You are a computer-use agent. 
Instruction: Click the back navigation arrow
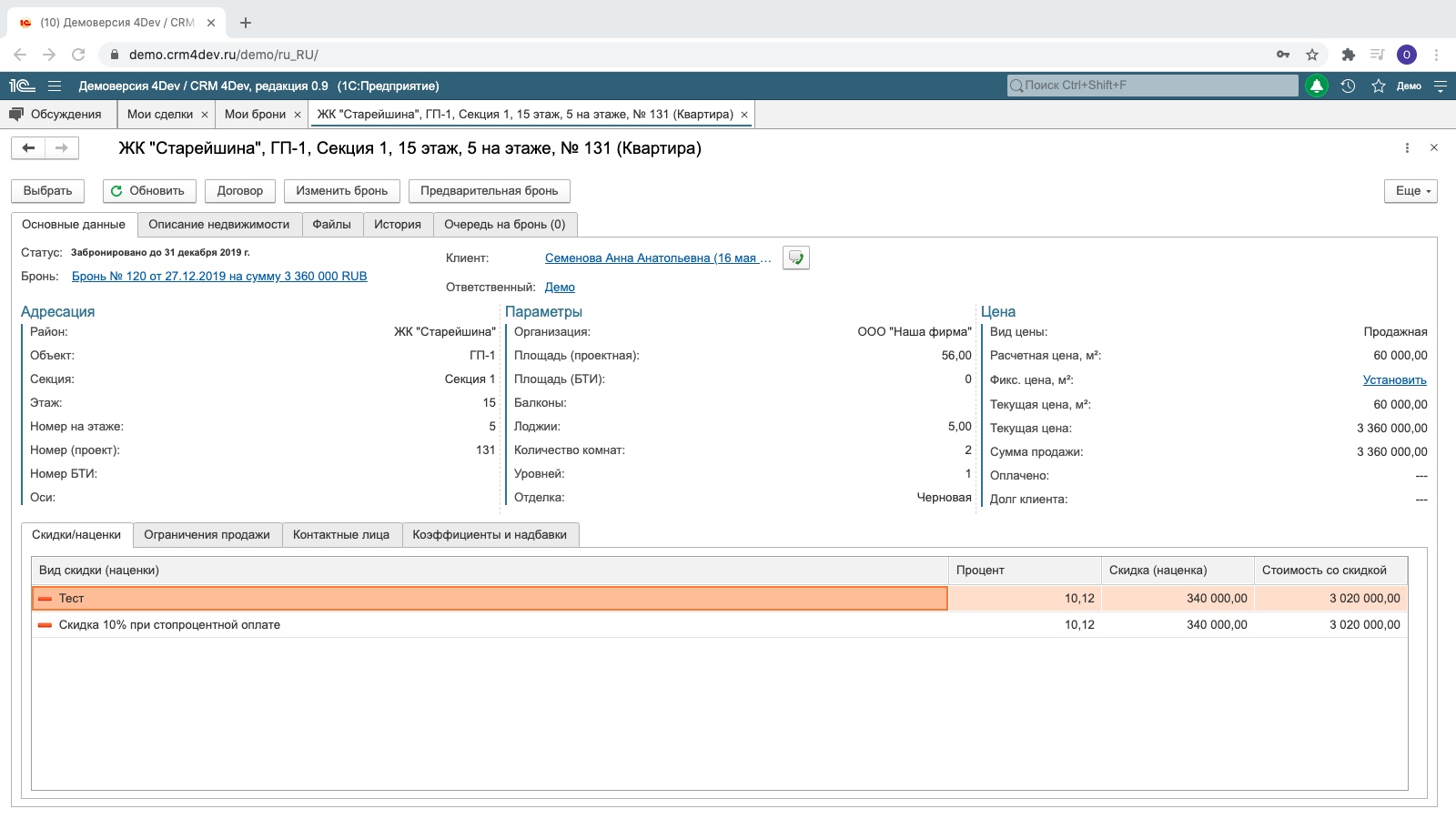tap(28, 147)
